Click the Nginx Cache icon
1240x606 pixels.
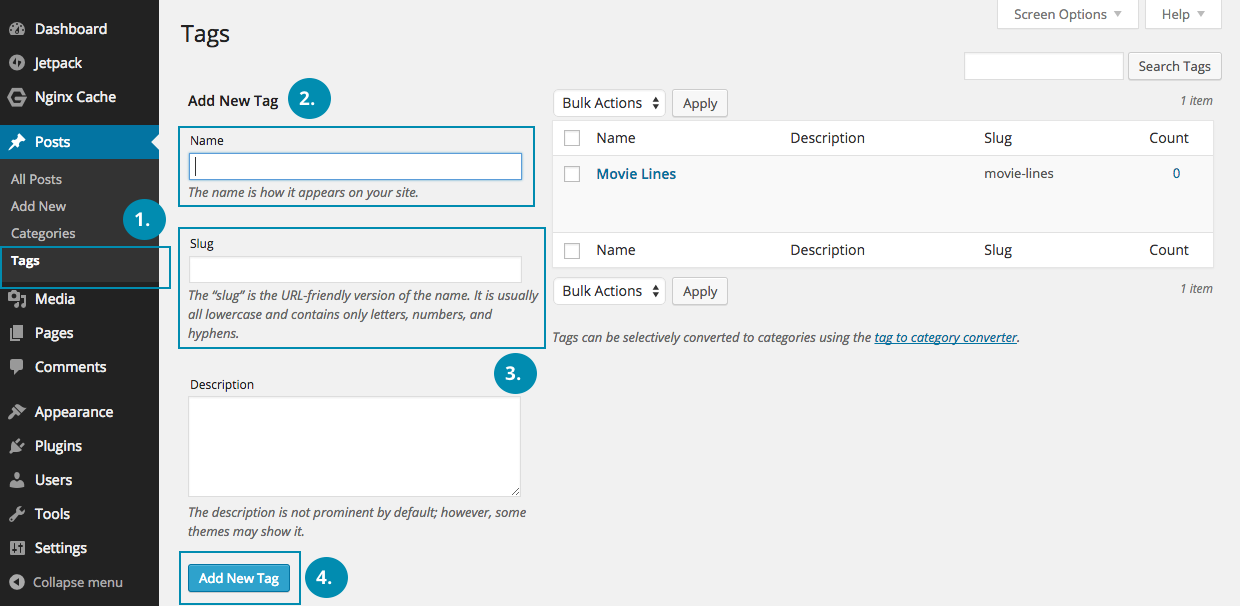point(17,97)
